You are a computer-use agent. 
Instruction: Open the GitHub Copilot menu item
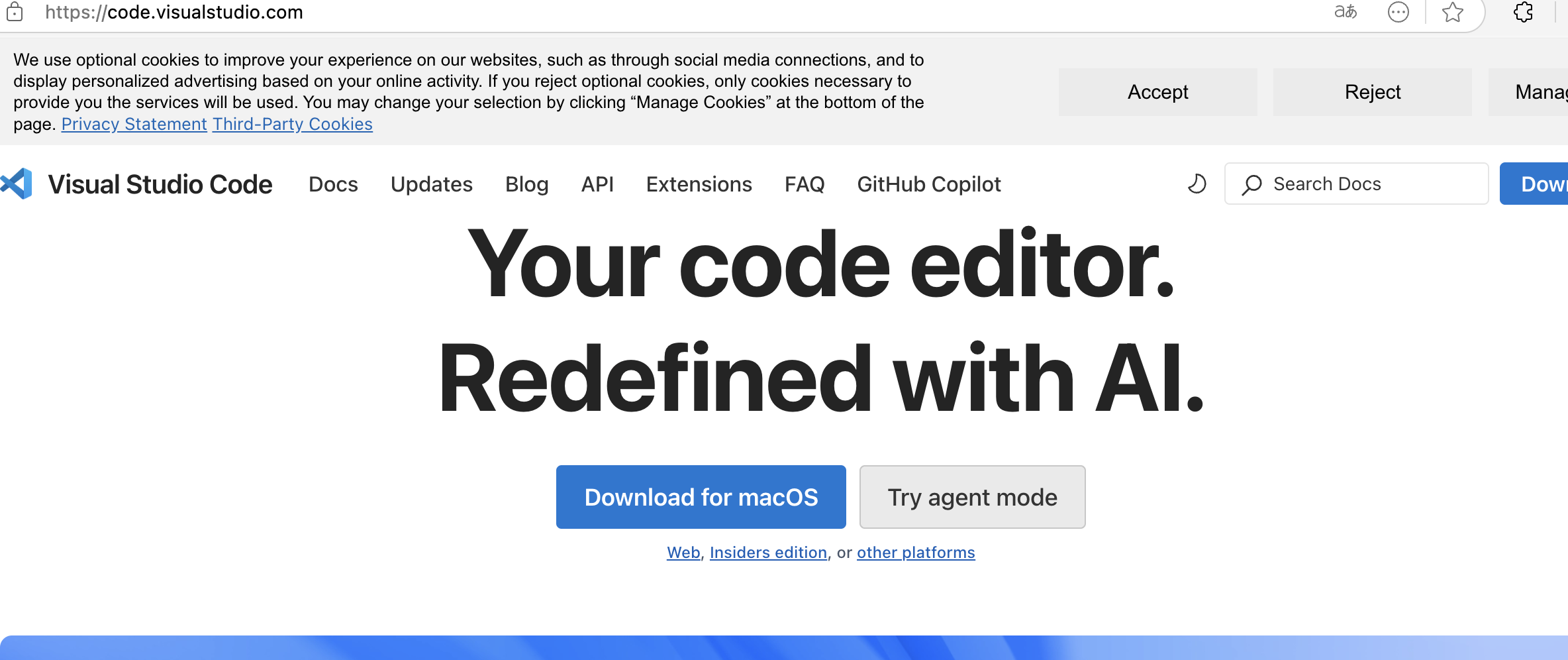(929, 184)
